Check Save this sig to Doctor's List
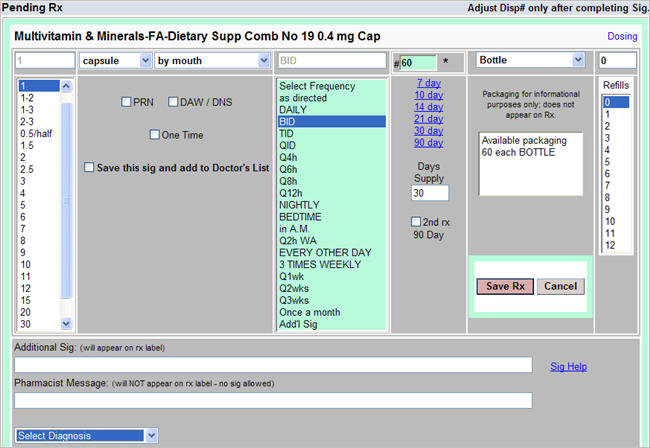 point(90,168)
